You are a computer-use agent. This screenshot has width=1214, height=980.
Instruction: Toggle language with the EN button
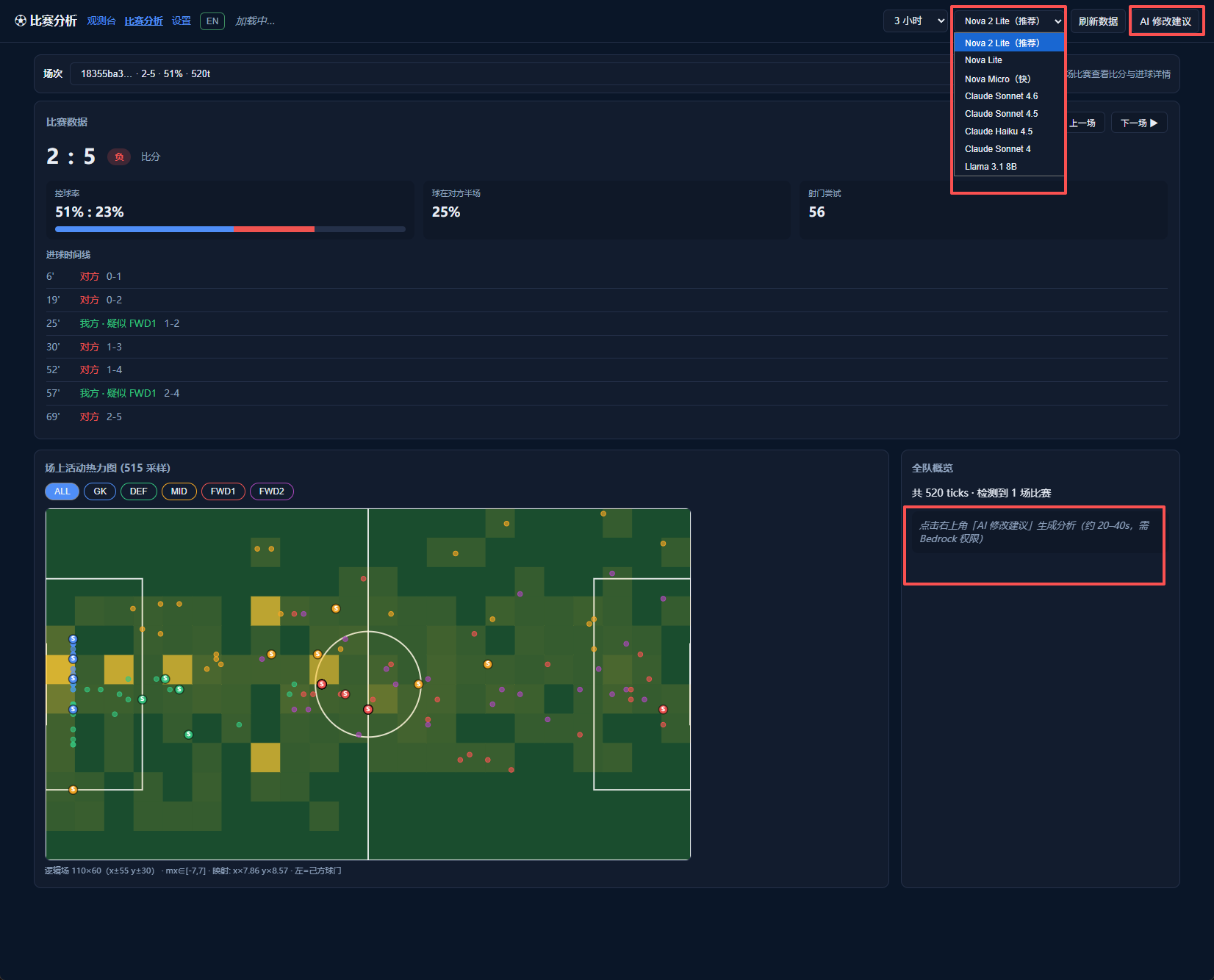pos(212,21)
